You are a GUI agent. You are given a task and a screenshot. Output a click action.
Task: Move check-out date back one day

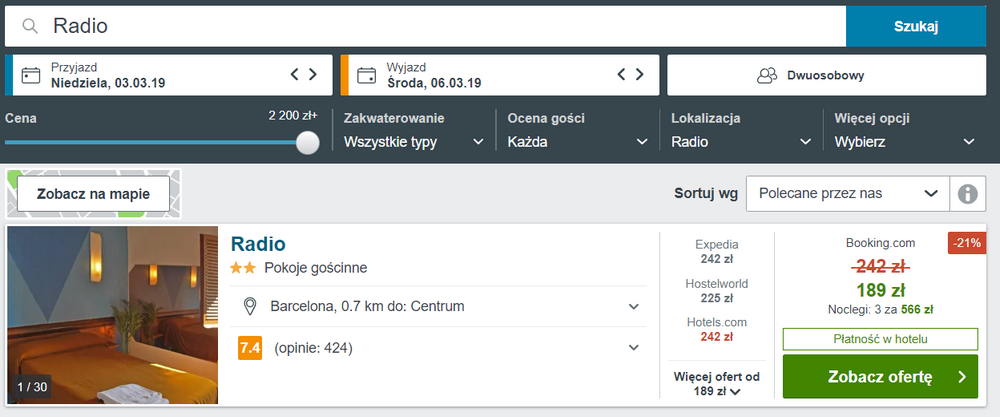[x=622, y=75]
